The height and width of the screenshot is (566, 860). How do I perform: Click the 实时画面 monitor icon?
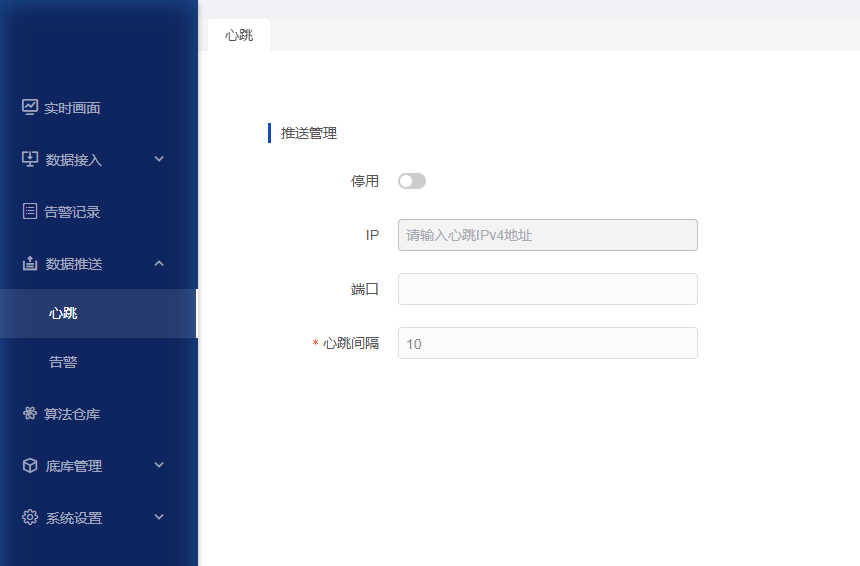30,107
